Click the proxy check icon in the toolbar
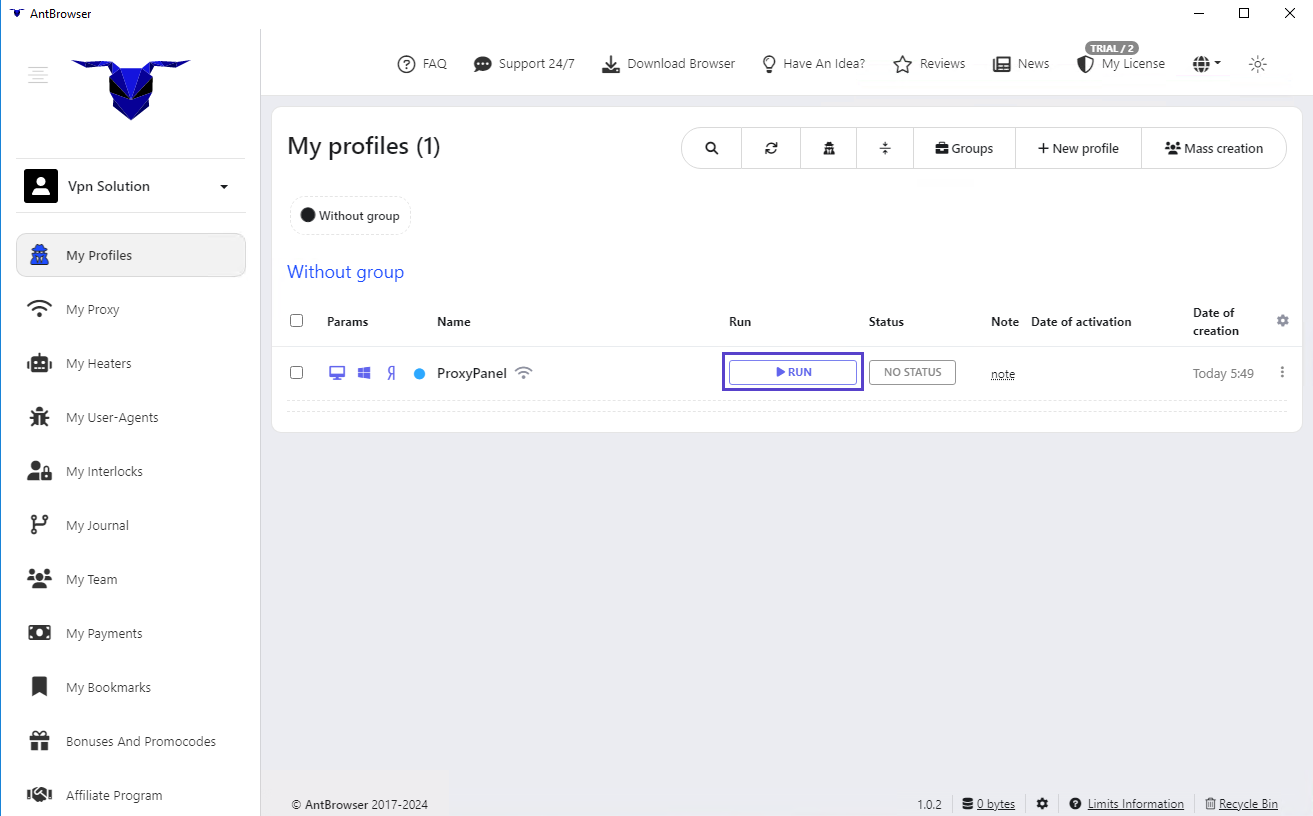The height and width of the screenshot is (816, 1313). pos(828,147)
